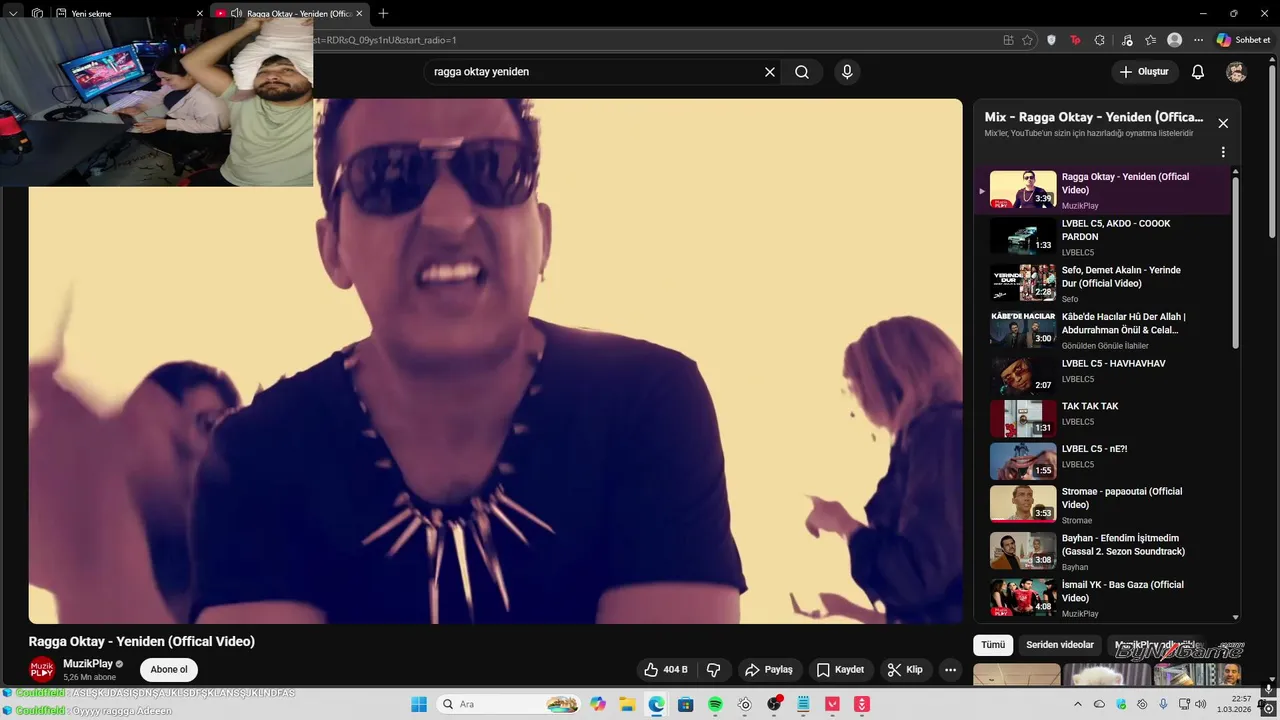Screen dimensions: 1280x720
Task: Open the Edge split screen icon
Action: click(x=1008, y=40)
